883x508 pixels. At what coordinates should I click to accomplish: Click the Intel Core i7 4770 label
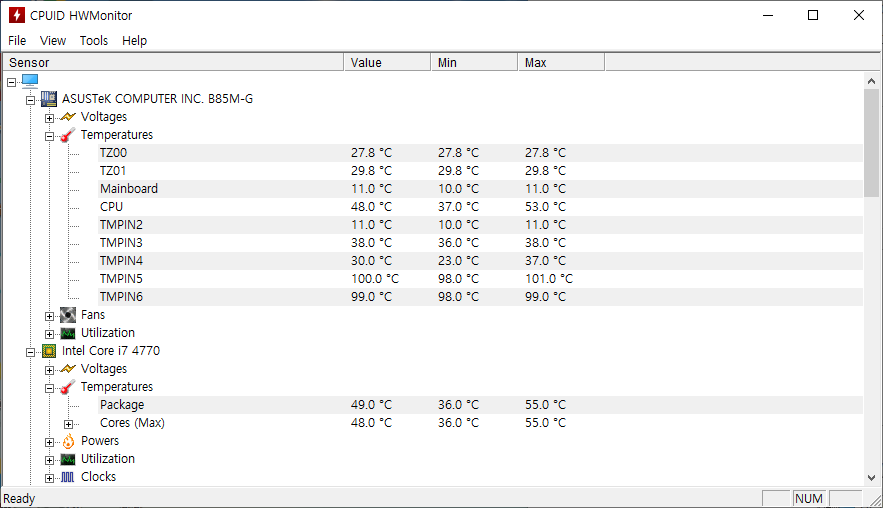click(111, 351)
